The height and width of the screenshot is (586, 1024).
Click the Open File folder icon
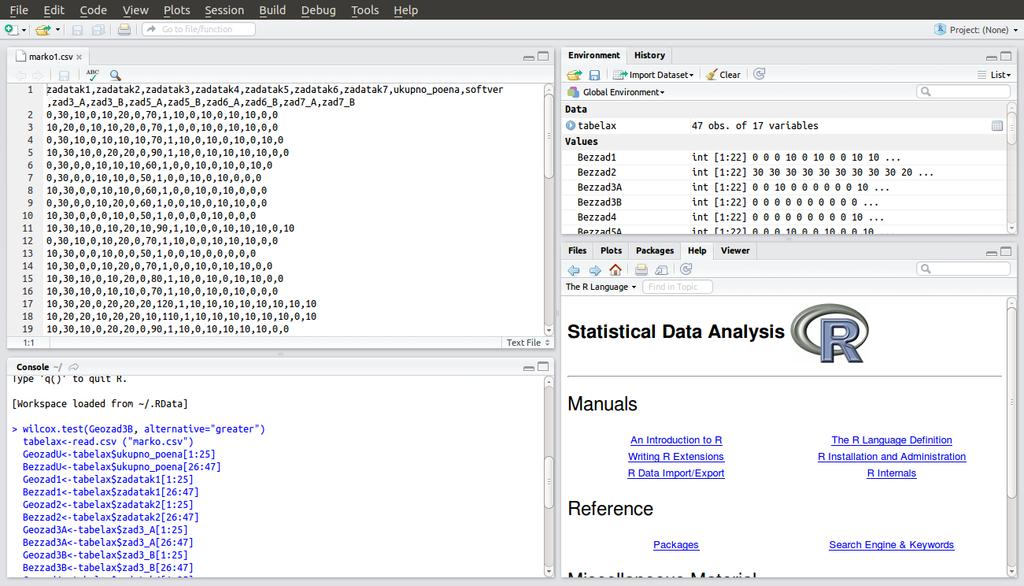point(43,29)
